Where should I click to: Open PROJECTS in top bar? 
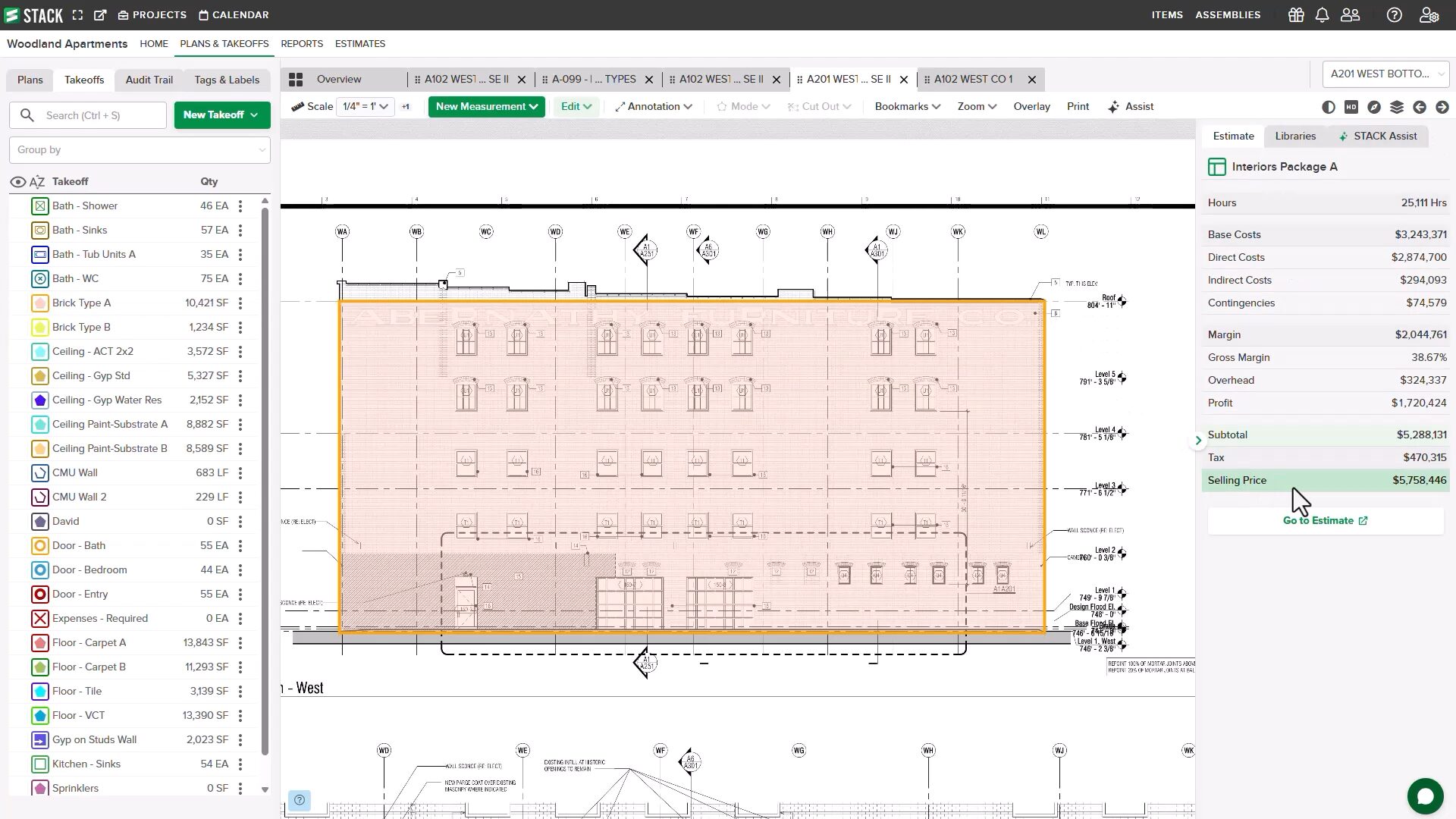pyautogui.click(x=152, y=15)
